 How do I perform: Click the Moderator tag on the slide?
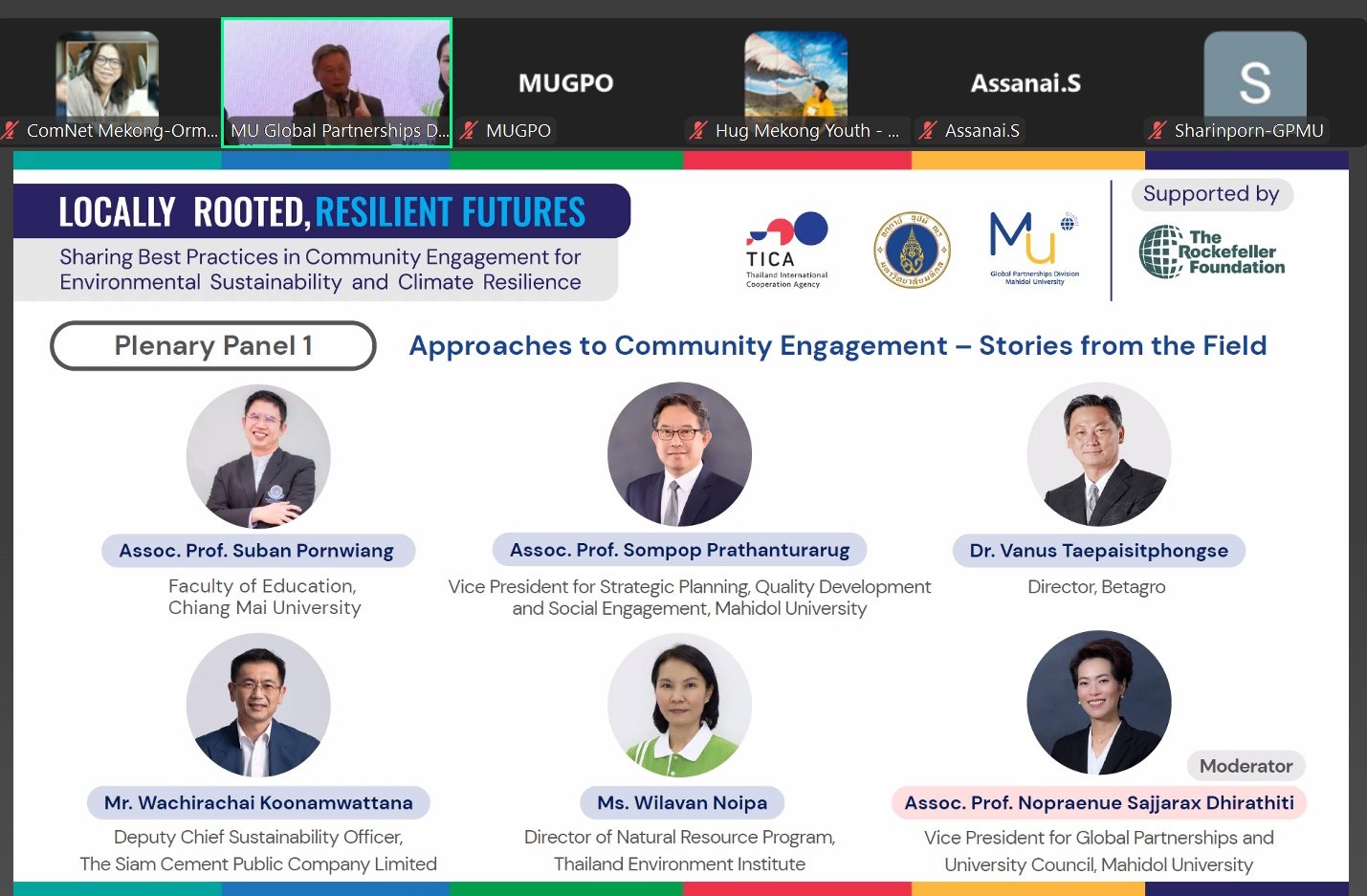[x=1246, y=766]
